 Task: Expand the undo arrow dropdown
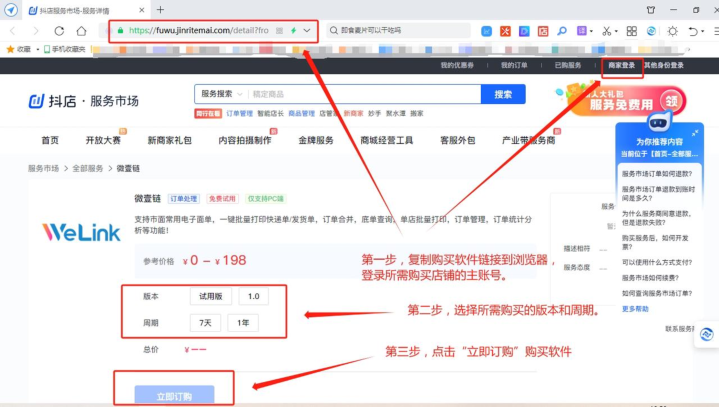pos(702,31)
